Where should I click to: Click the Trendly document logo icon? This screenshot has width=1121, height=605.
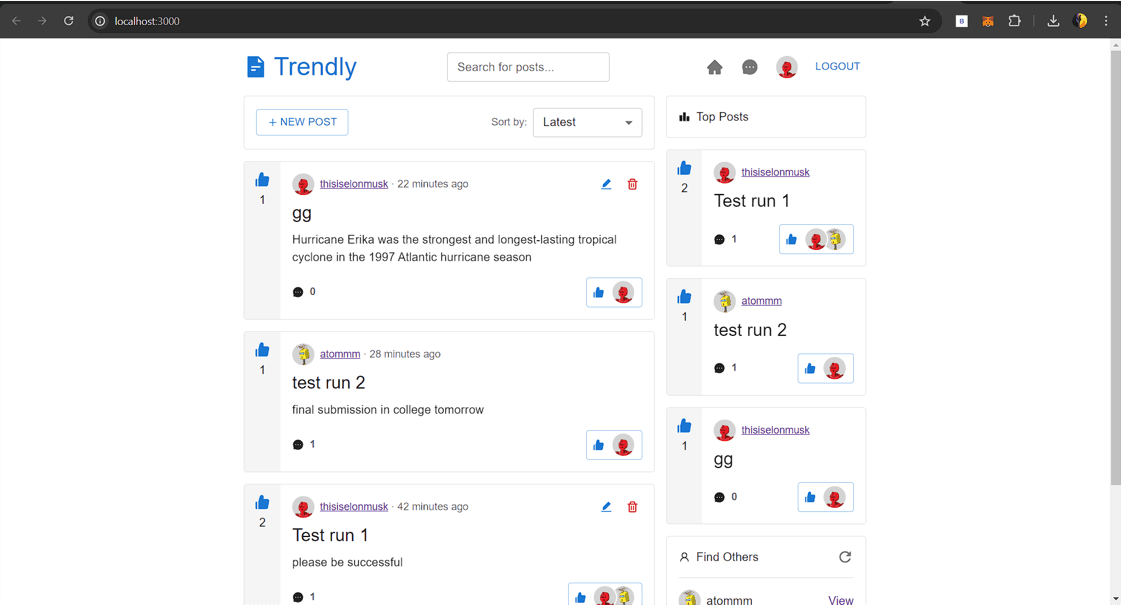click(x=255, y=67)
